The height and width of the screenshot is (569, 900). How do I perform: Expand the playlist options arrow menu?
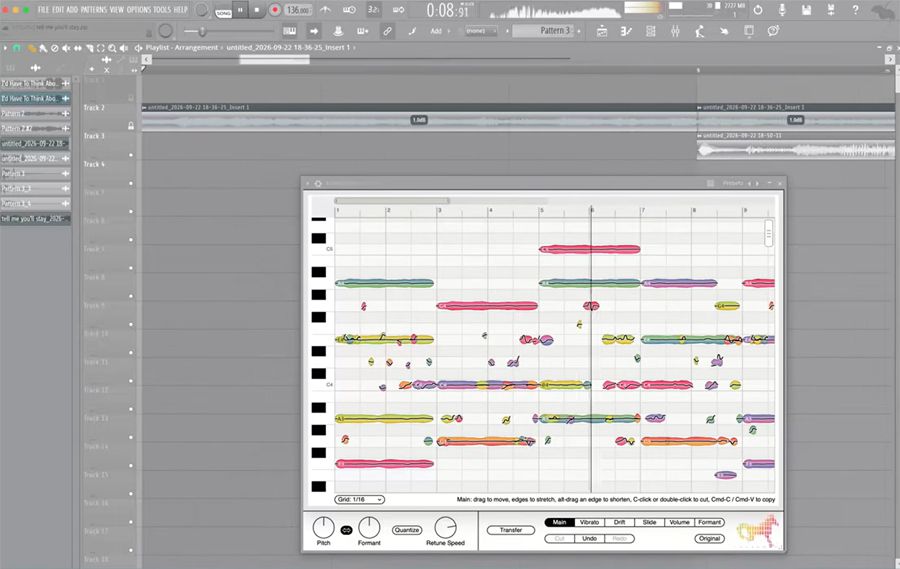(5, 48)
